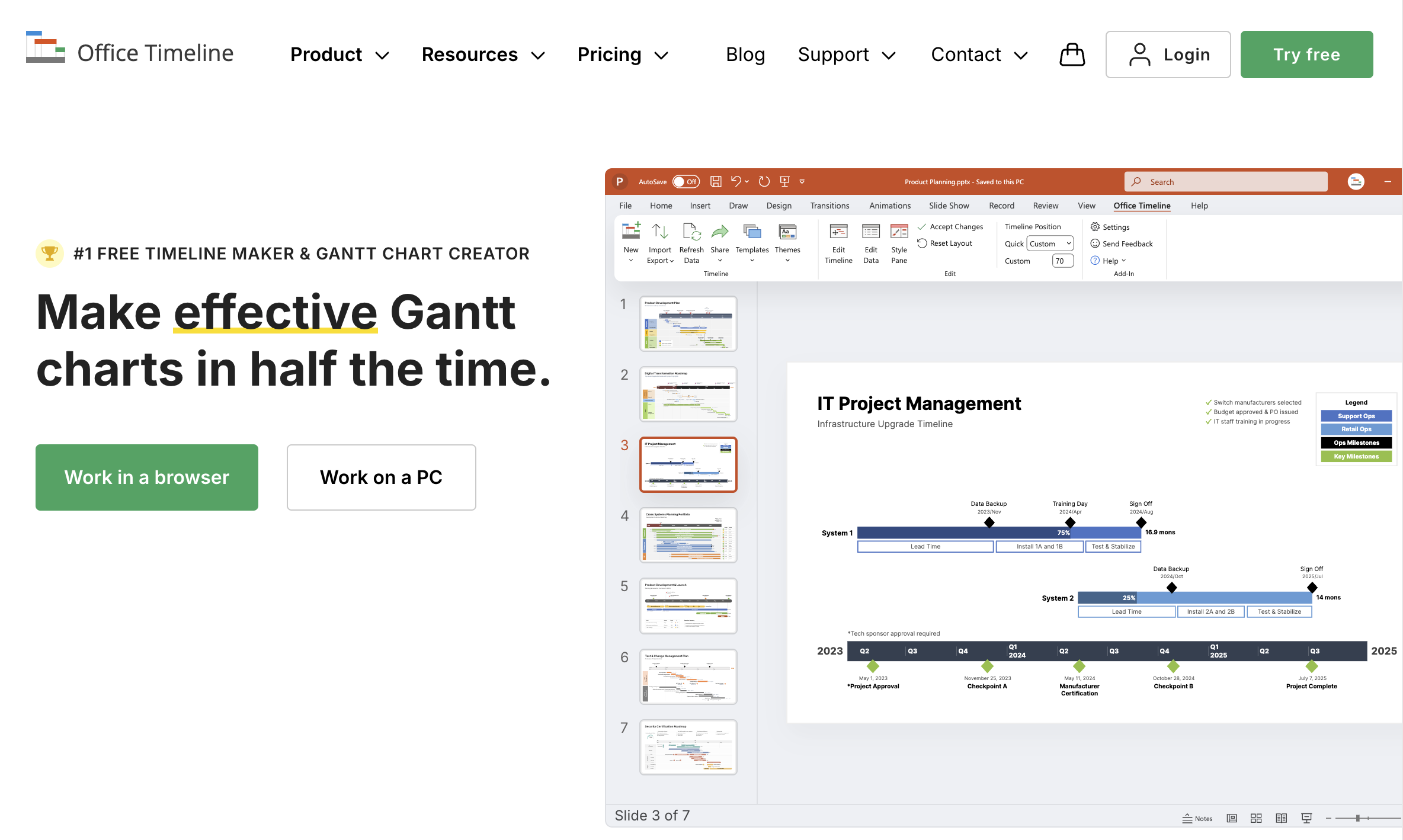Viewport: 1403px width, 840px height.
Task: Click the Import Export icon
Action: click(660, 231)
